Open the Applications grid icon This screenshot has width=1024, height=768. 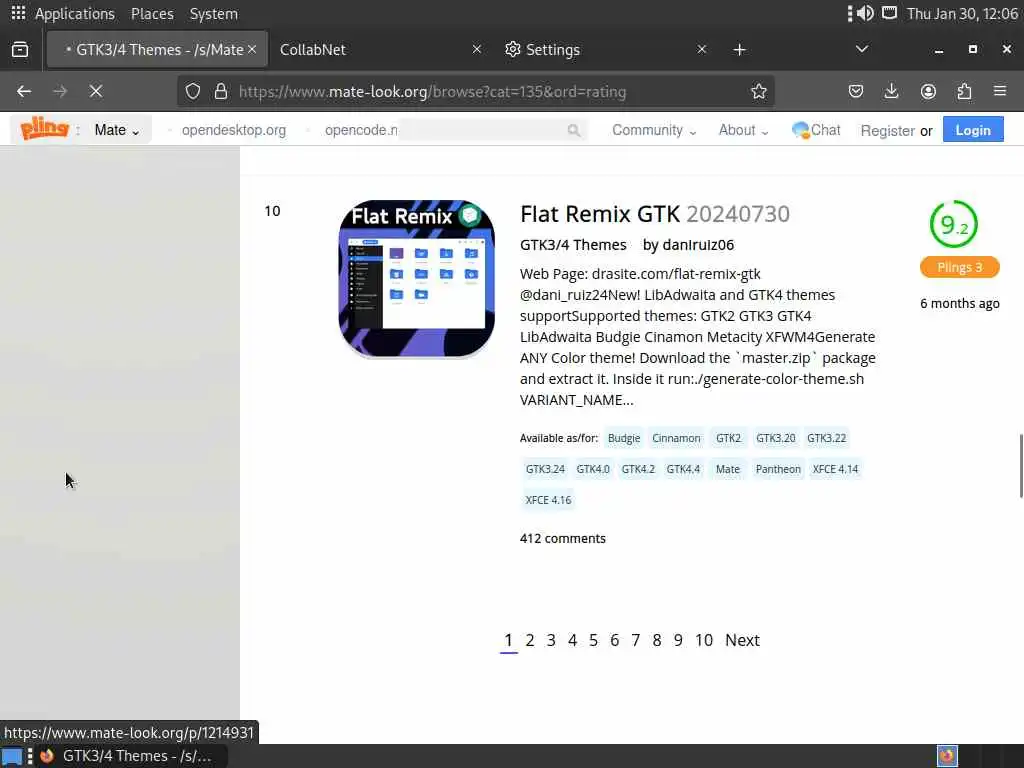(x=18, y=13)
